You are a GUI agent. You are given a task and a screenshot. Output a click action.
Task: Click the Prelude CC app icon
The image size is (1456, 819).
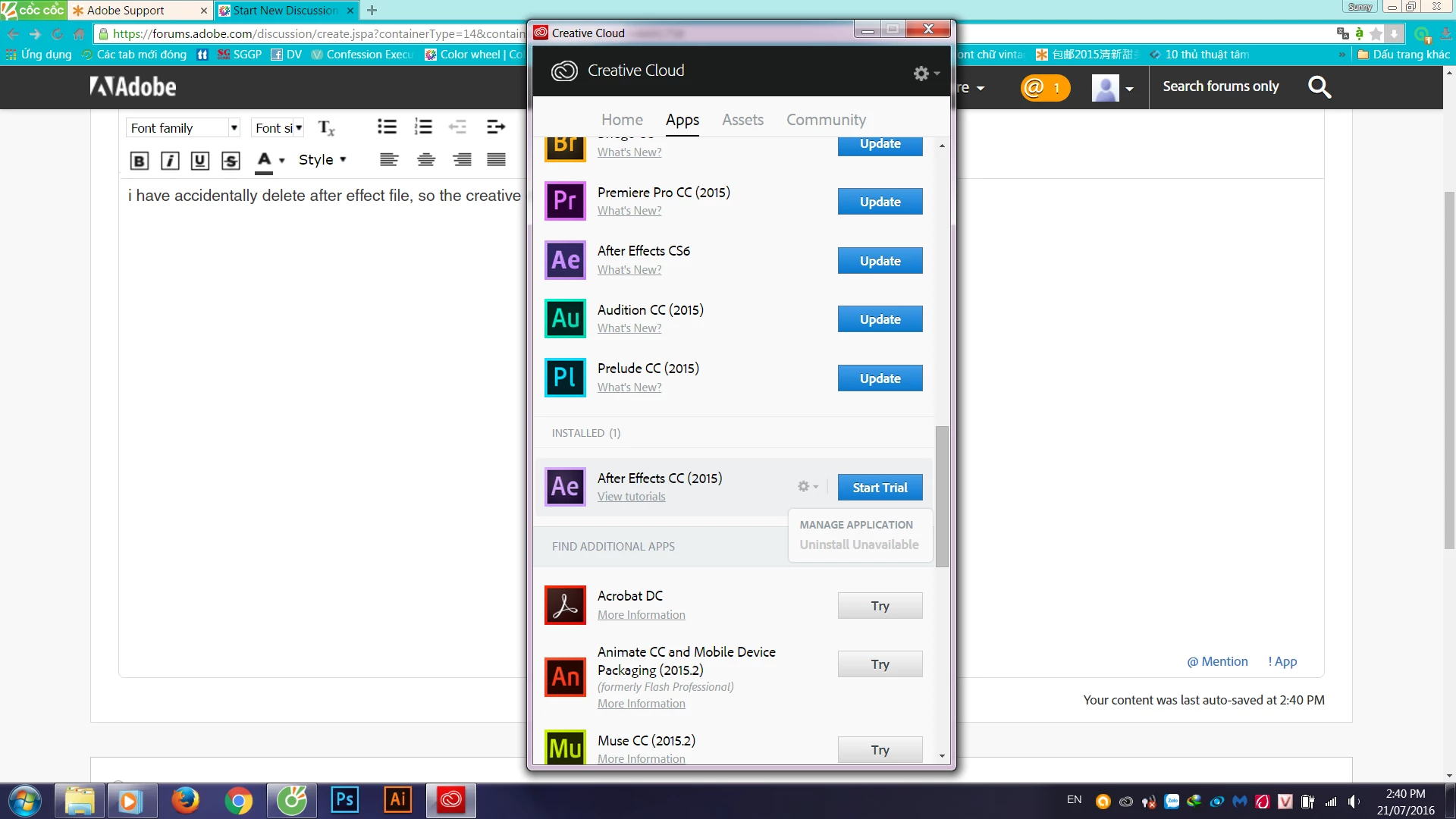click(565, 377)
